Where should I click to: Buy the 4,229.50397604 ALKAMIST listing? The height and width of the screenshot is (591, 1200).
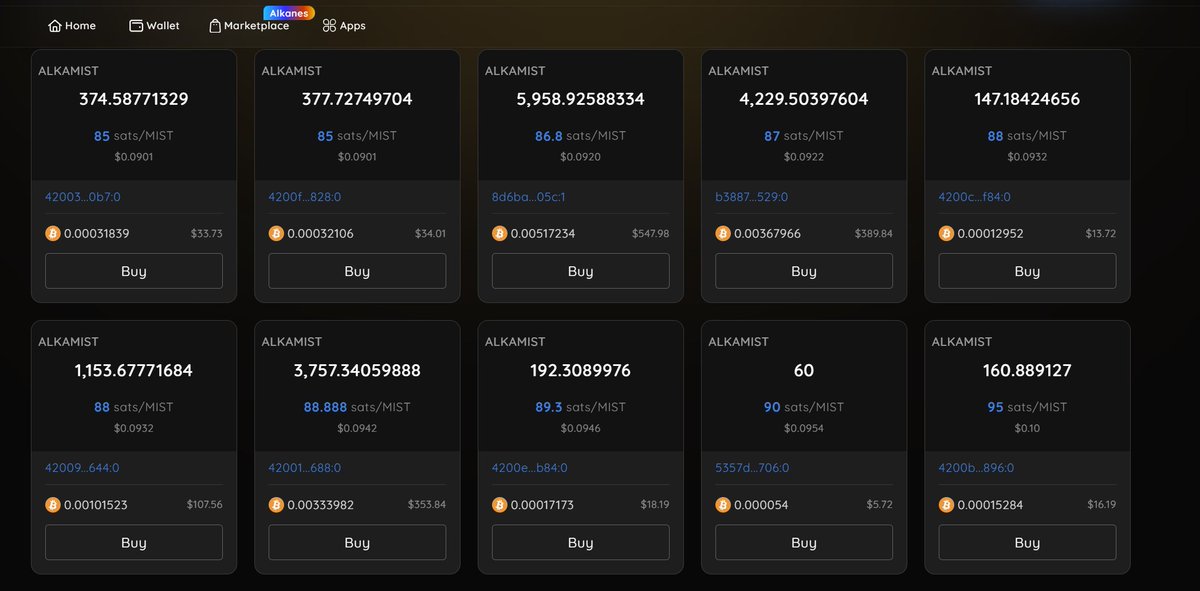pos(804,271)
